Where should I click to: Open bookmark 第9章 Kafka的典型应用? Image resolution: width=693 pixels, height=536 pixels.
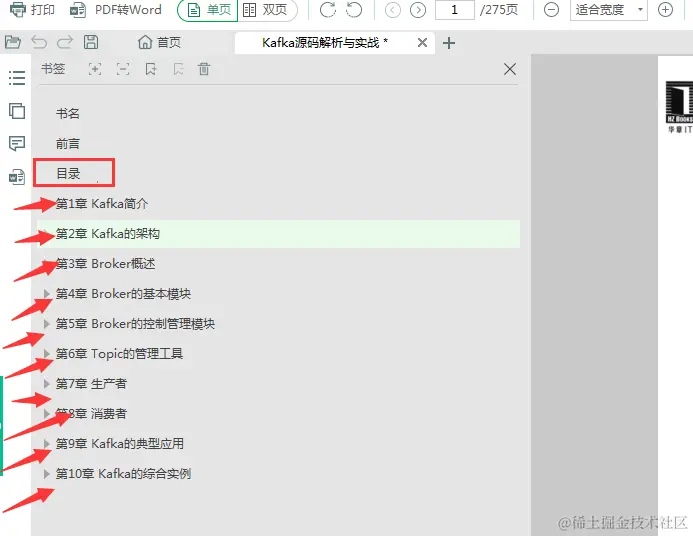pyautogui.click(x=120, y=444)
